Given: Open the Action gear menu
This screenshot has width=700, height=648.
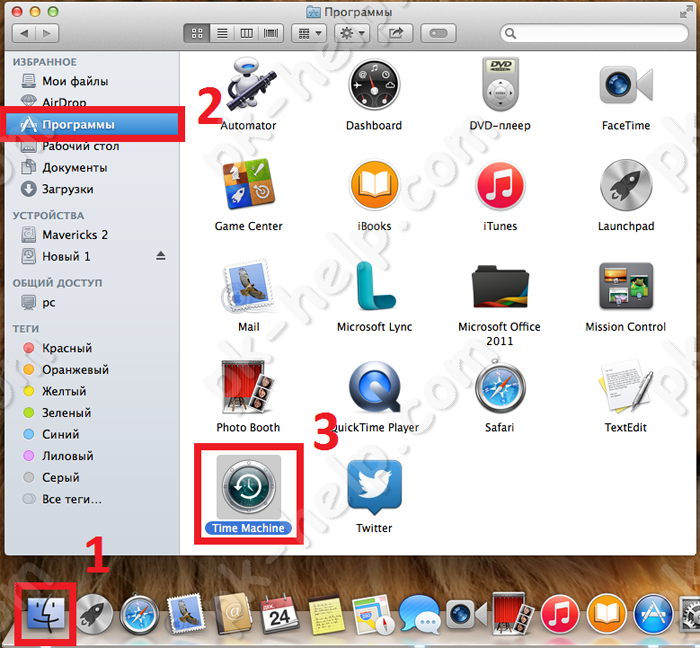Looking at the screenshot, I should tap(352, 33).
